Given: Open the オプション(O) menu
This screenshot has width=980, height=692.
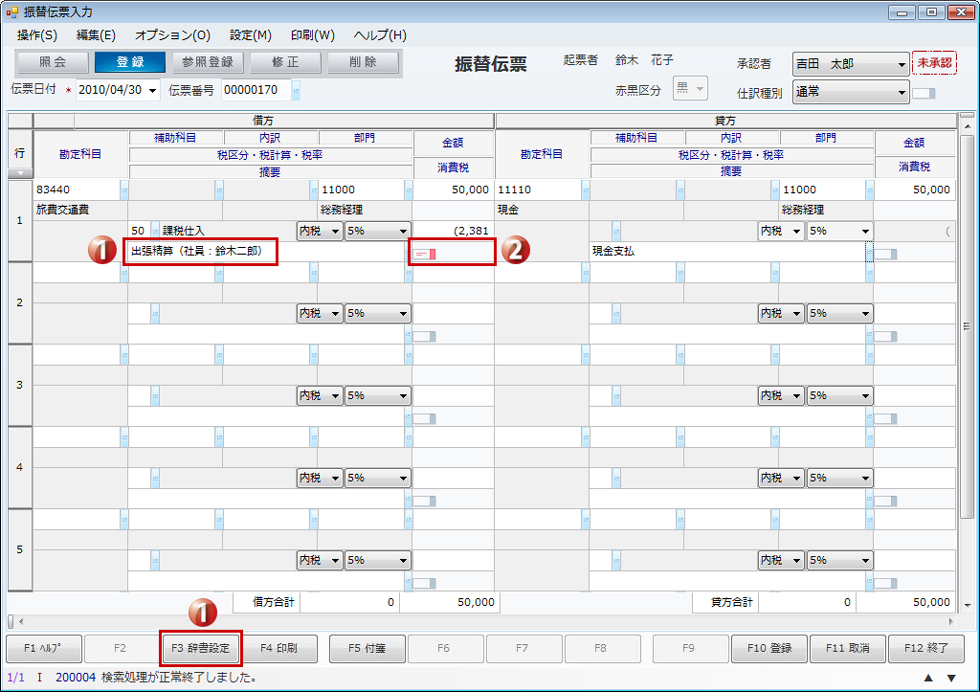Looking at the screenshot, I should [x=172, y=36].
